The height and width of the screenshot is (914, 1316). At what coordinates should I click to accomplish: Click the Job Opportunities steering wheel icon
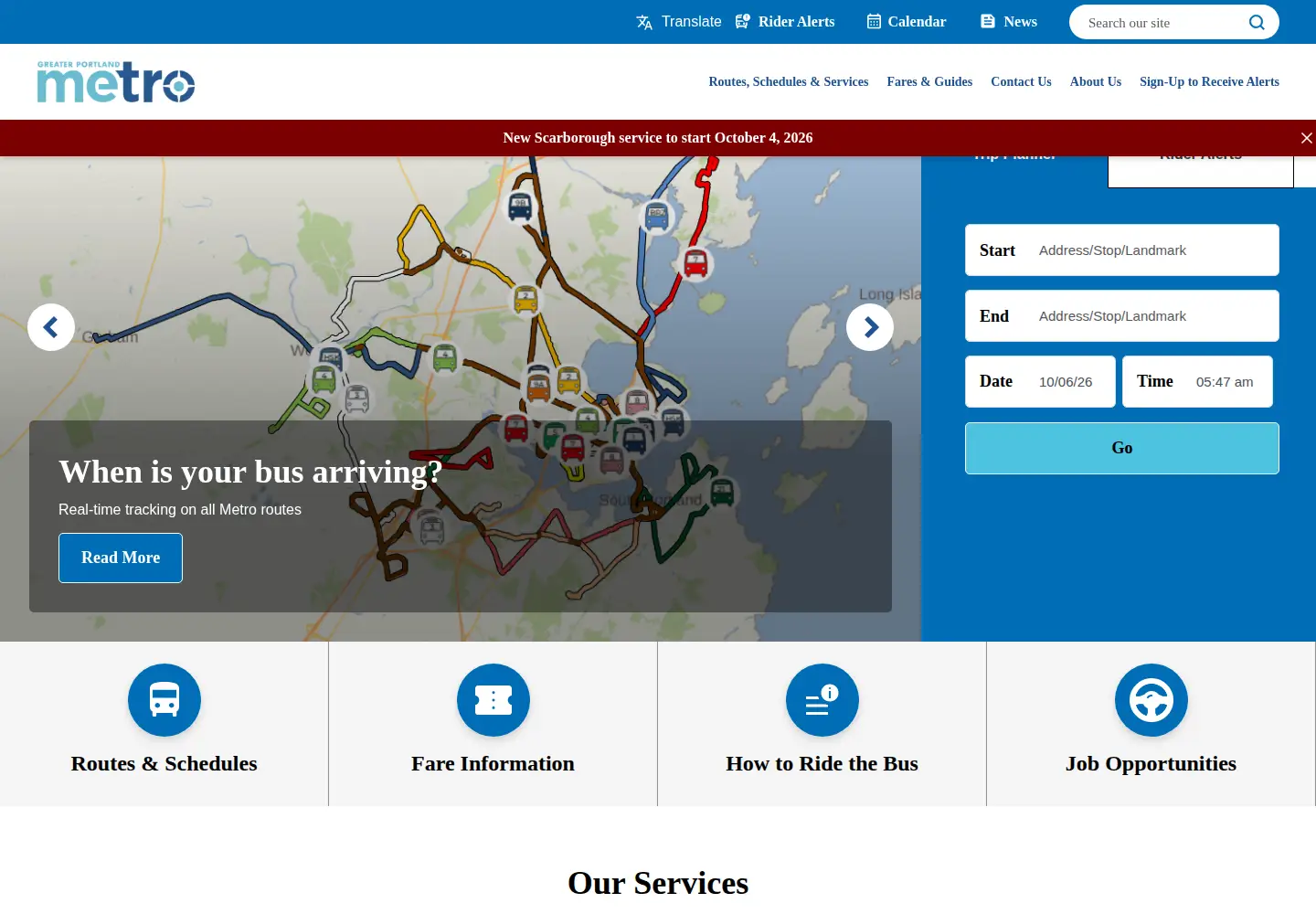click(x=1151, y=700)
